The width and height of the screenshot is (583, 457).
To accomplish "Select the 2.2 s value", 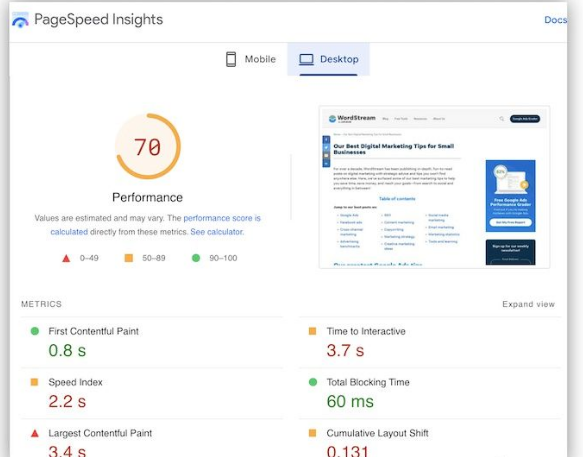I will tap(67, 401).
